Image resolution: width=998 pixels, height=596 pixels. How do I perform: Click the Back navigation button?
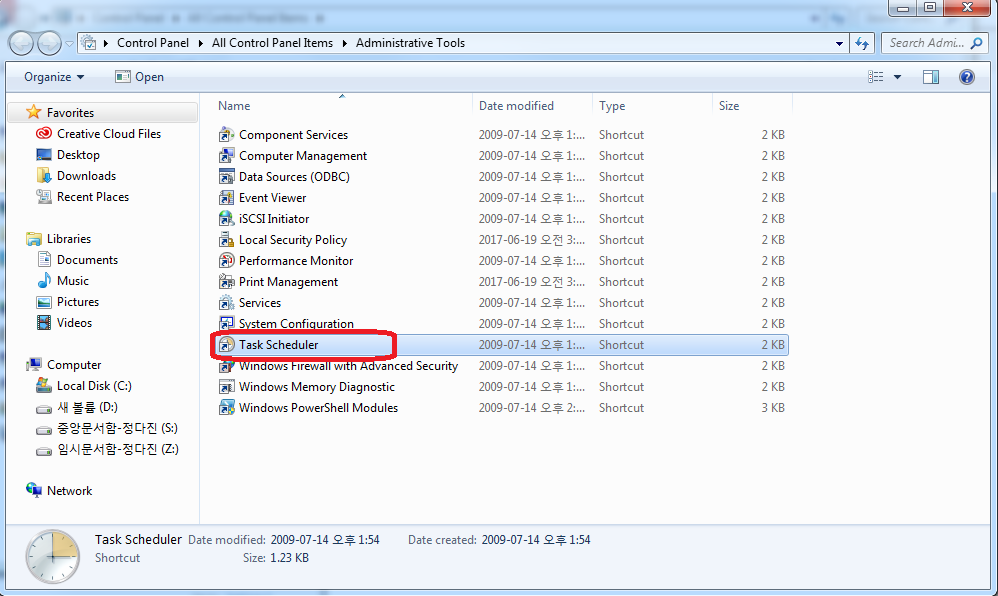[x=21, y=44]
